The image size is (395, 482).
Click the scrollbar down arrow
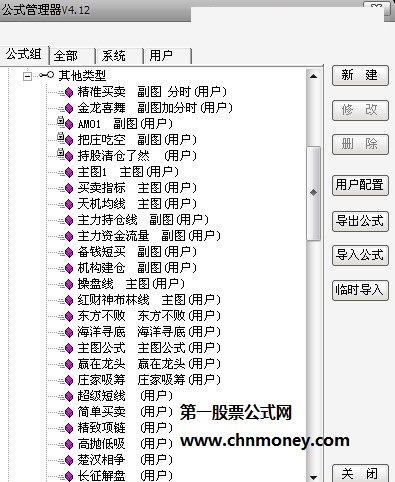coord(313,477)
